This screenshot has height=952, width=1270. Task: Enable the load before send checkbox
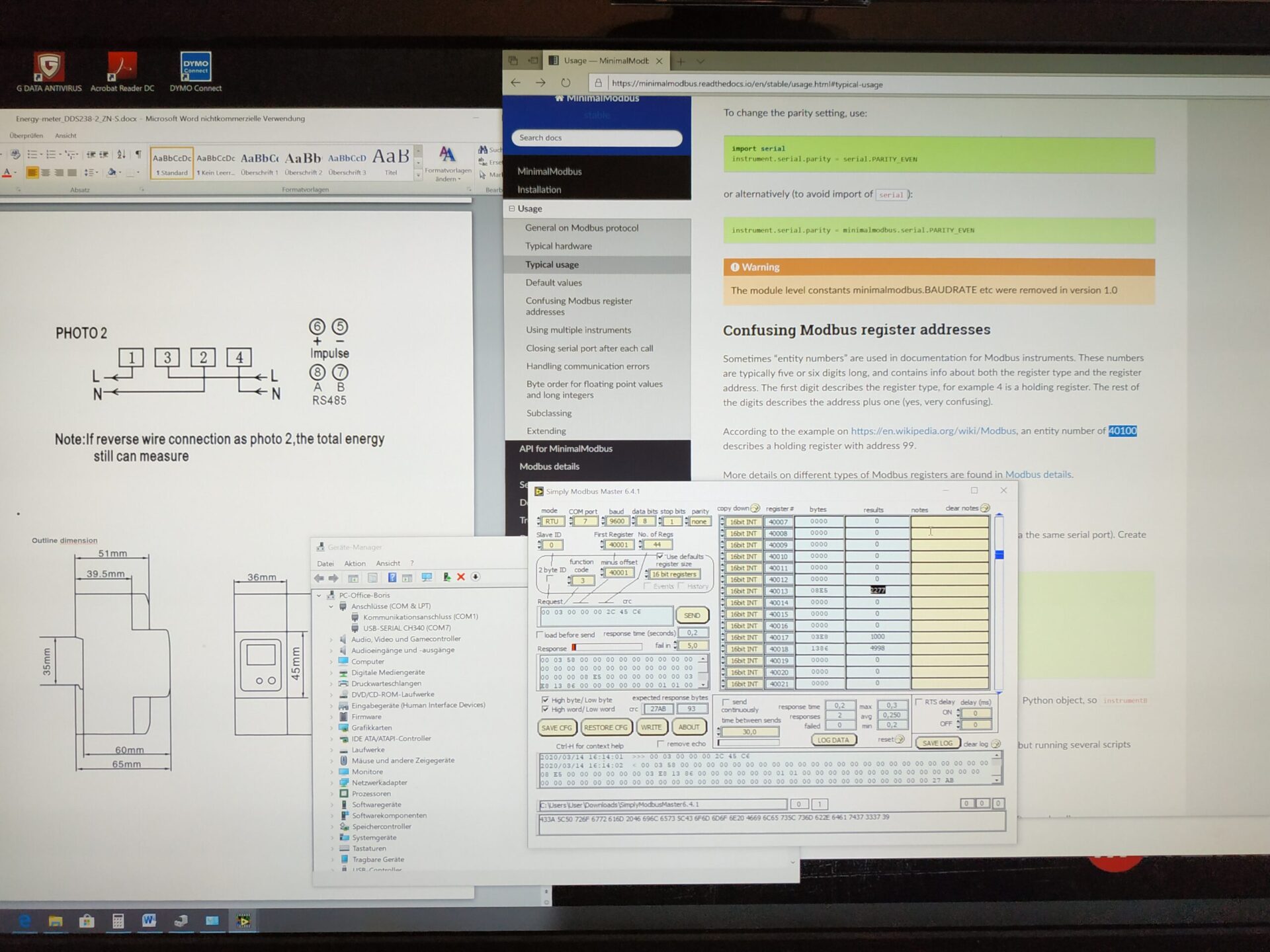(540, 635)
